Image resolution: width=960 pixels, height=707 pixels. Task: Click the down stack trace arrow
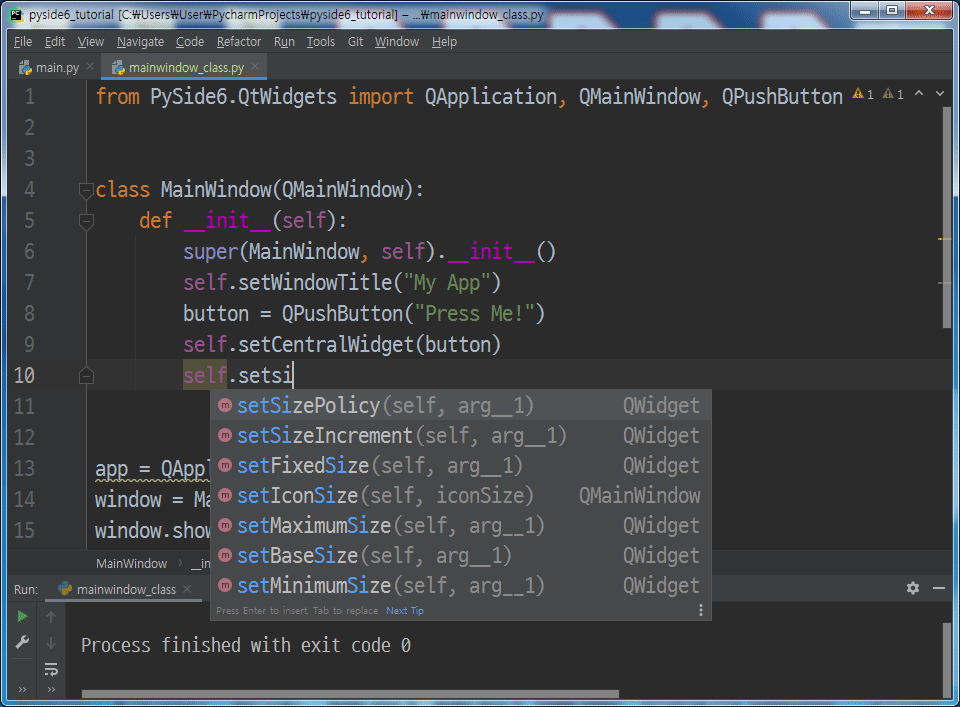[51, 643]
